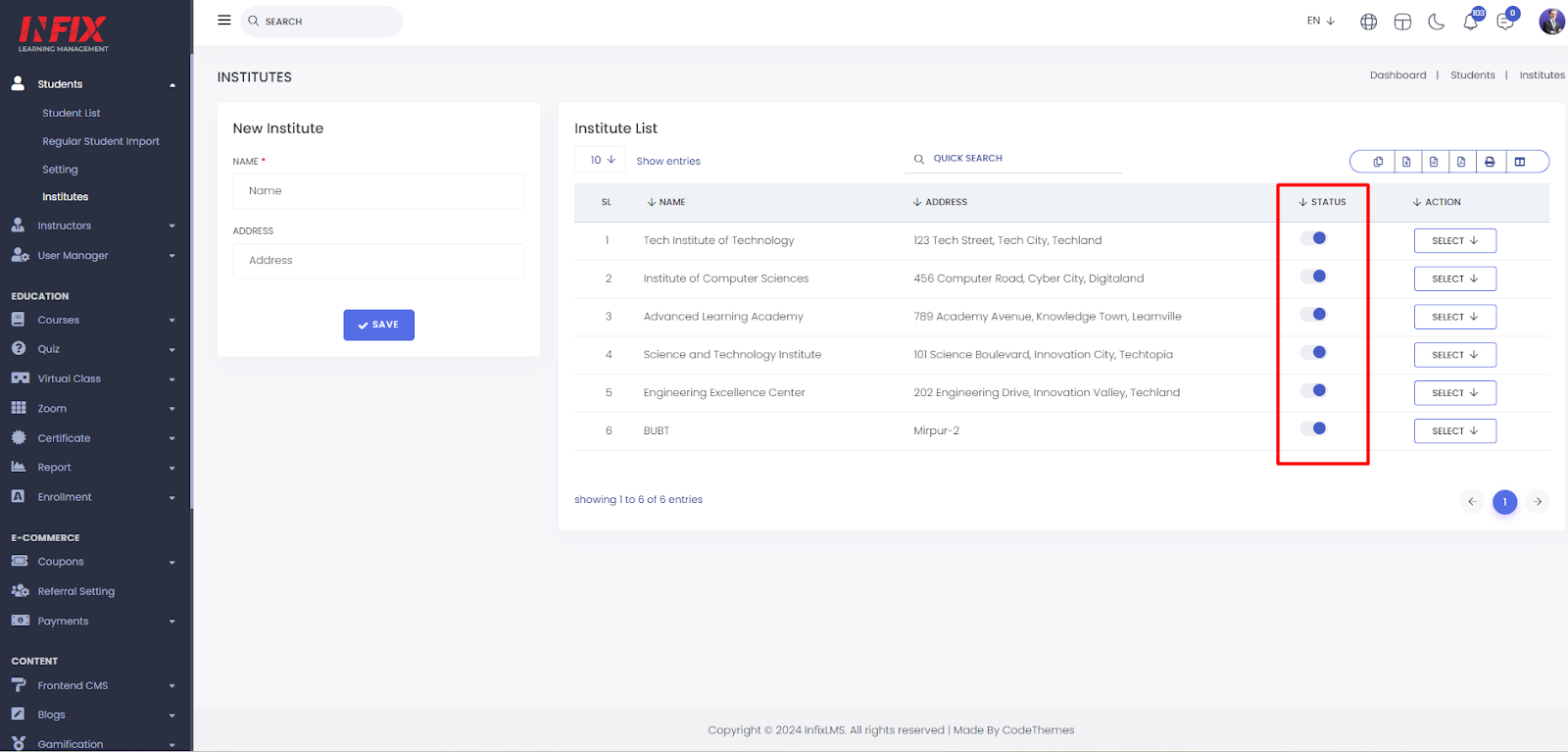The width and height of the screenshot is (1568, 752).
Task: Disable the BUBT institute status
Action: (1312, 428)
